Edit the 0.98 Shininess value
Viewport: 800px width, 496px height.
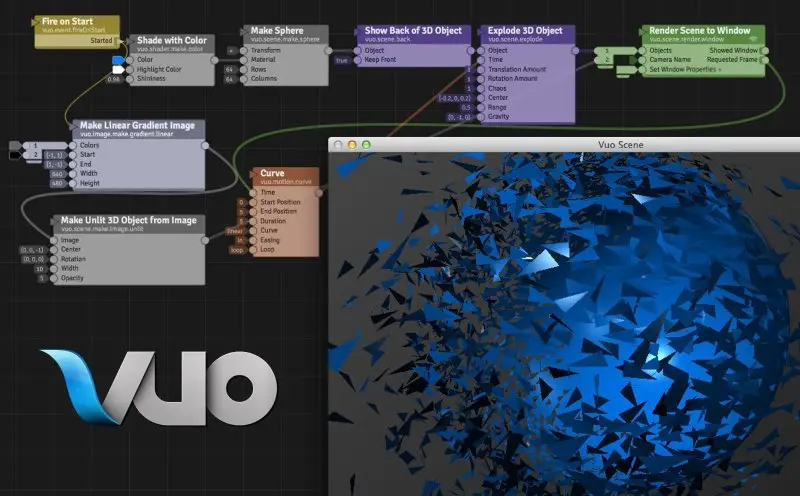(113, 79)
